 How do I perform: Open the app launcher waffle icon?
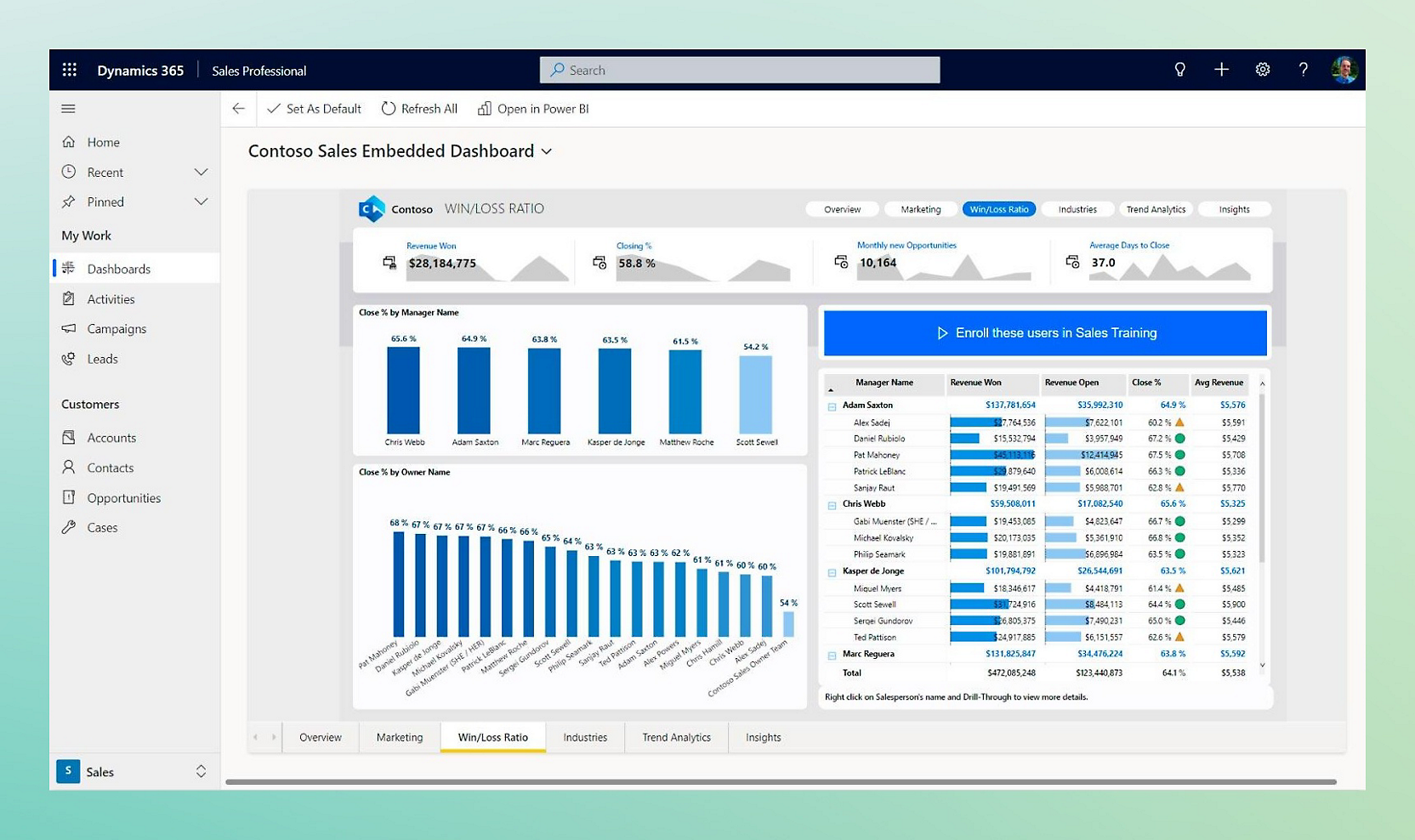(70, 70)
